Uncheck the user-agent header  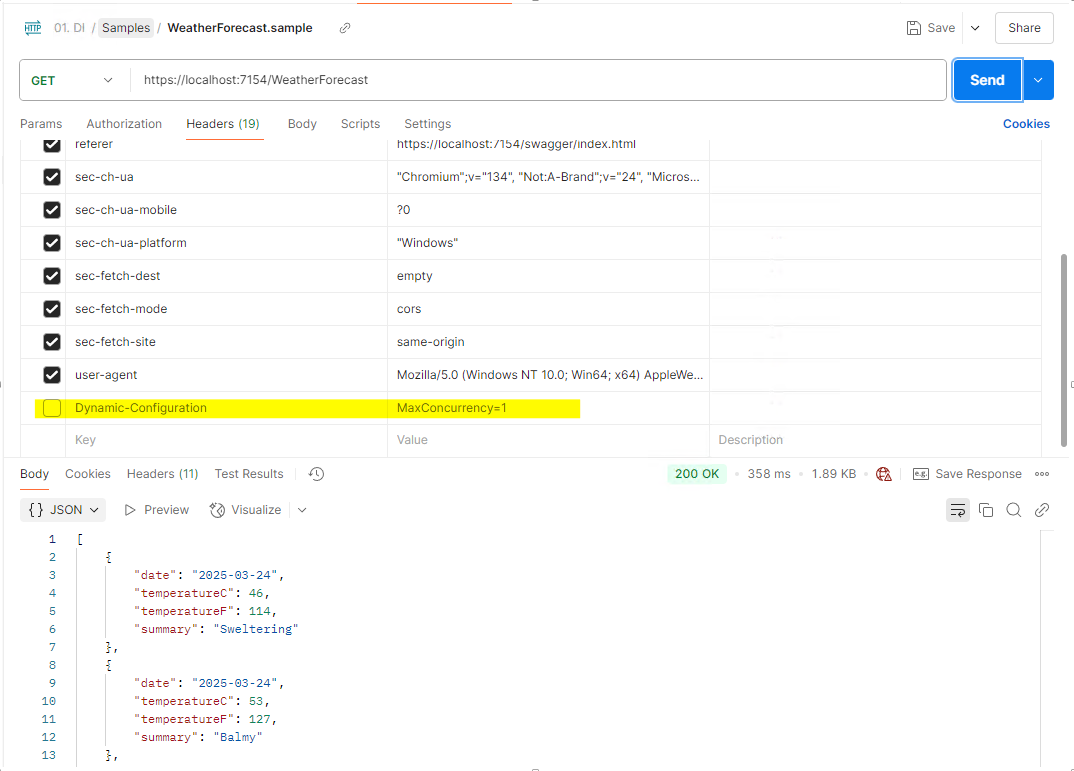coord(52,375)
